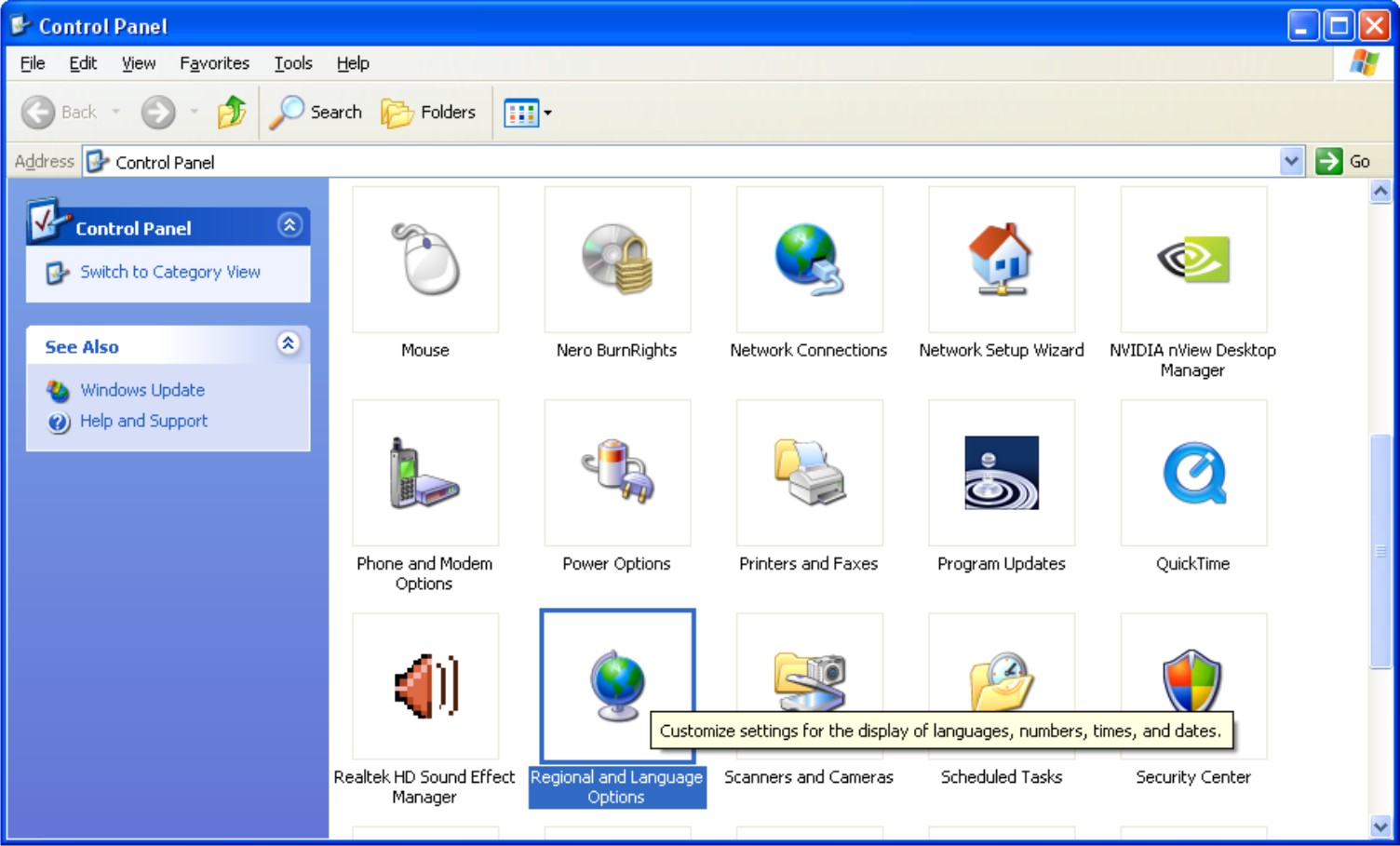Collapse the See Also section
This screenshot has height=846, width=1400.
tap(289, 343)
